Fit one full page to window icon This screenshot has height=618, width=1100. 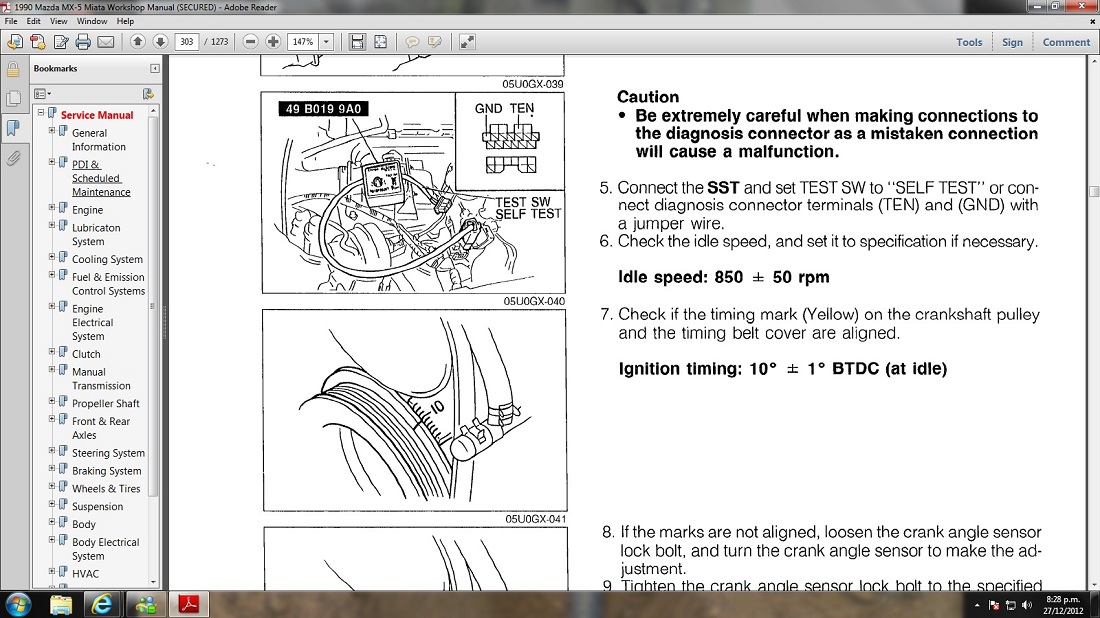tap(380, 41)
